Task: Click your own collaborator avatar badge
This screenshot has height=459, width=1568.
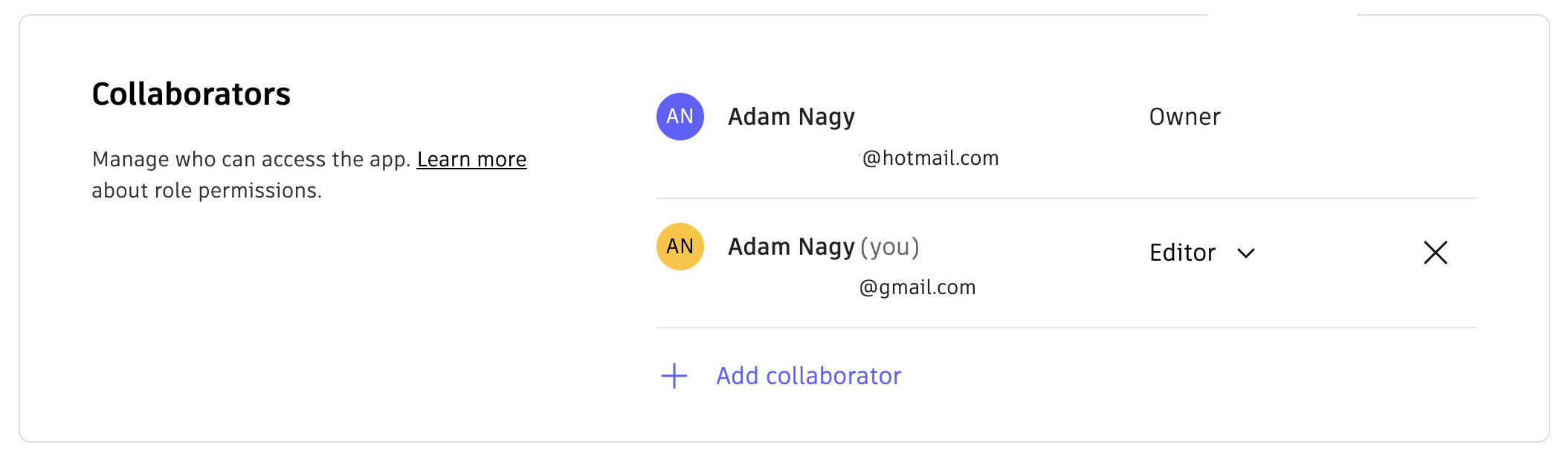Action: coord(679,246)
